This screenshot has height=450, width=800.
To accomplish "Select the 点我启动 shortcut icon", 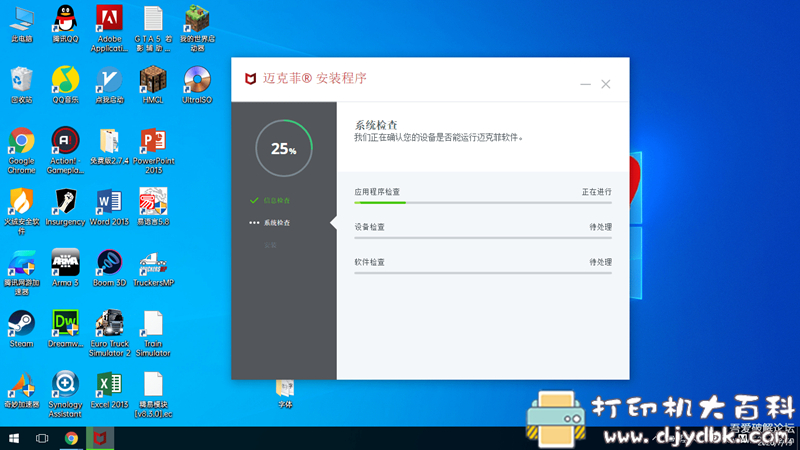I will pyautogui.click(x=109, y=85).
